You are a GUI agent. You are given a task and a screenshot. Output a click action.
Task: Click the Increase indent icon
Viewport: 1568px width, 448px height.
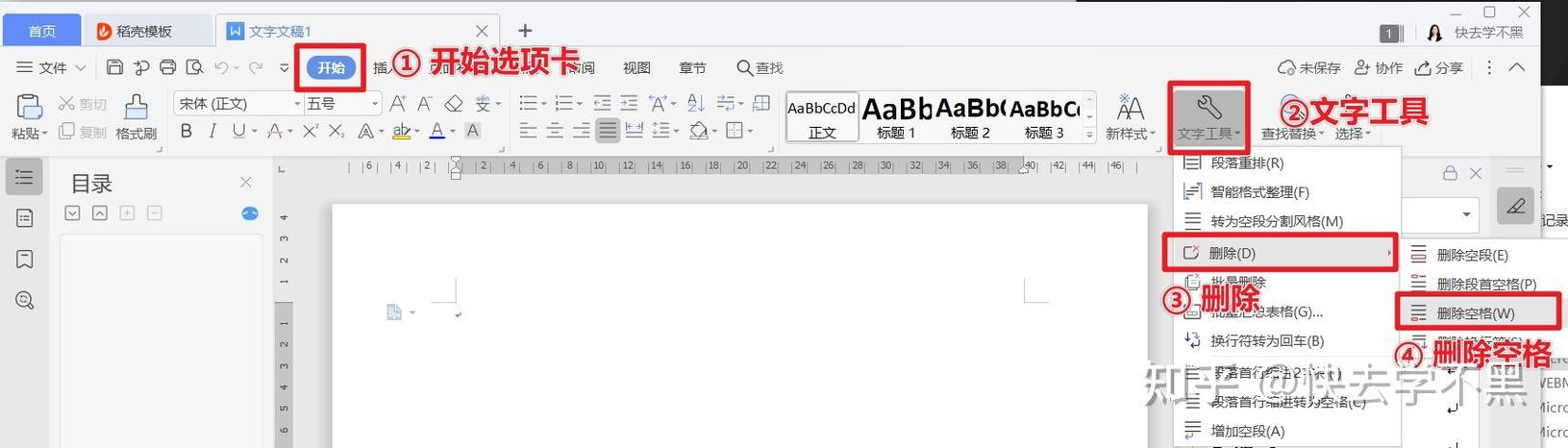[x=629, y=103]
